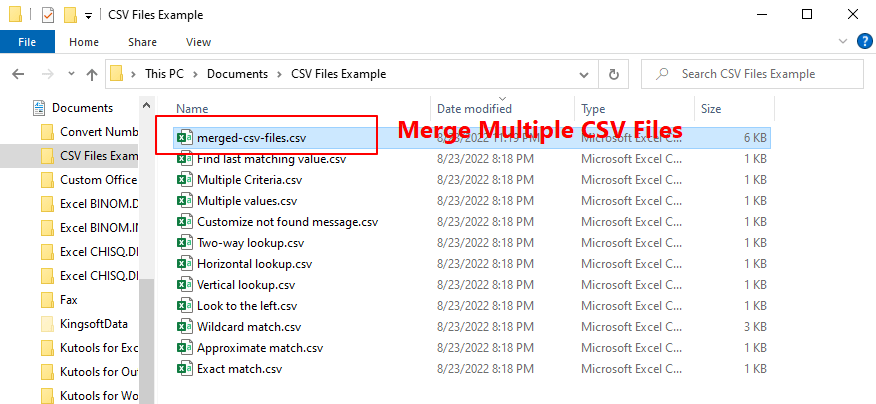Switch to the View ribbon tab
Viewport: 876px width, 404px height.
click(x=198, y=42)
